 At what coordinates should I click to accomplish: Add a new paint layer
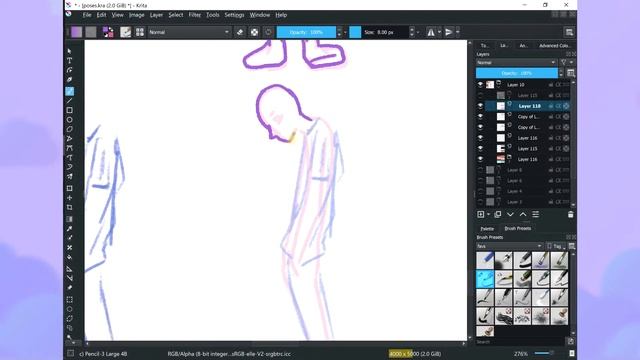click(480, 214)
